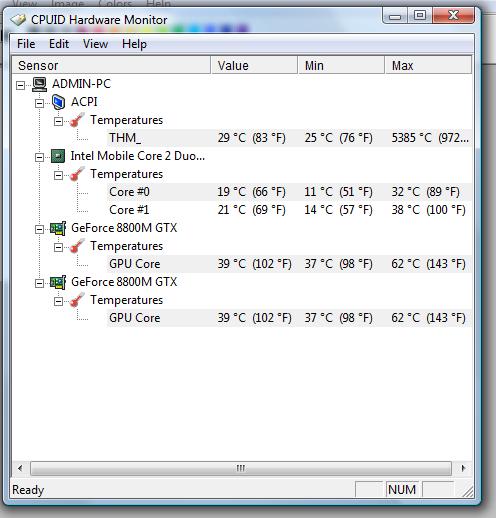
Task: Click the horizontal scrollbar right arrow
Action: pos(463,468)
